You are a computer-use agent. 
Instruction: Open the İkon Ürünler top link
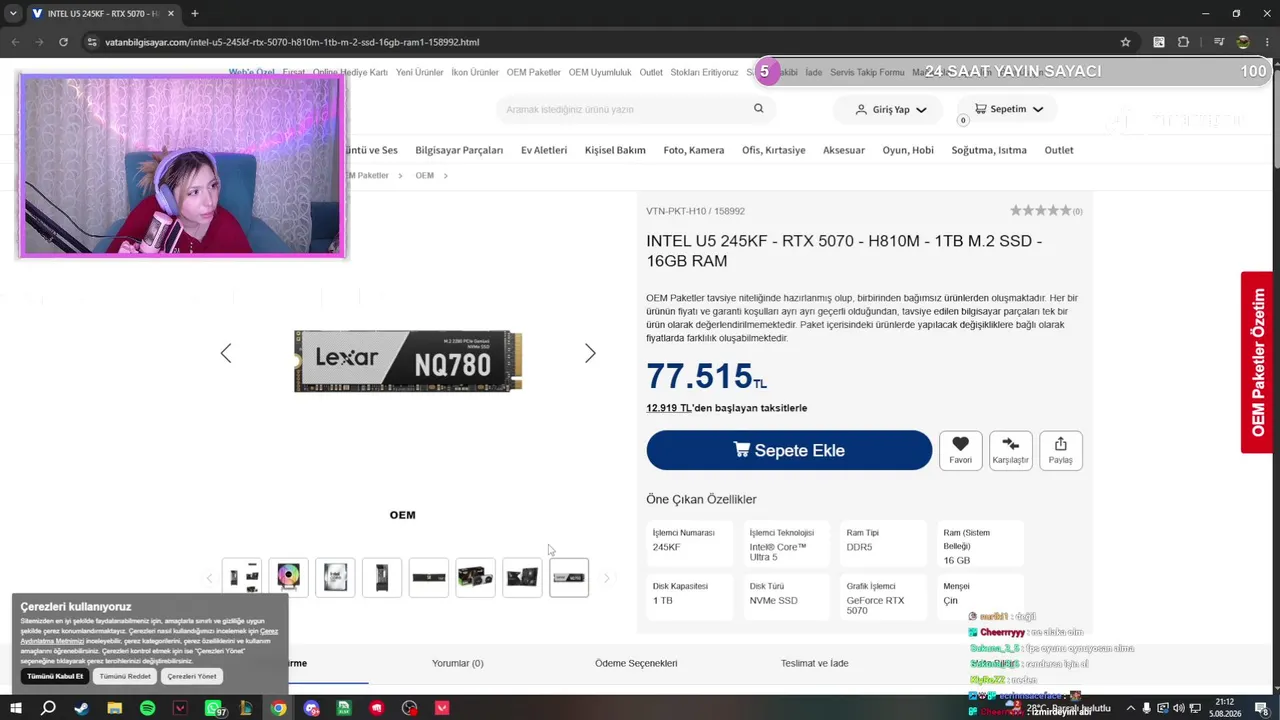point(475,73)
